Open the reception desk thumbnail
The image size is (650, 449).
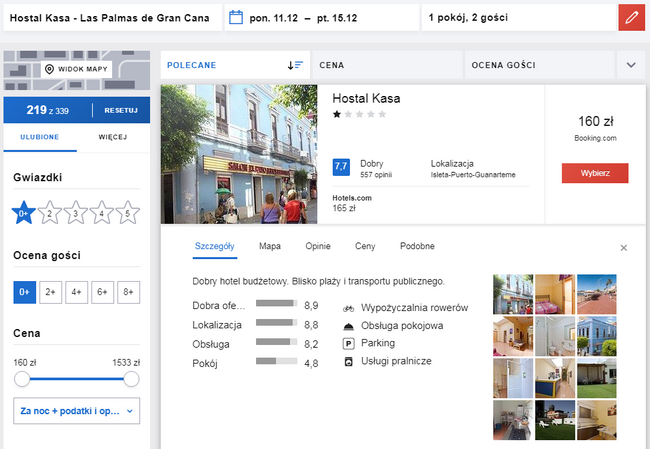(x=555, y=378)
